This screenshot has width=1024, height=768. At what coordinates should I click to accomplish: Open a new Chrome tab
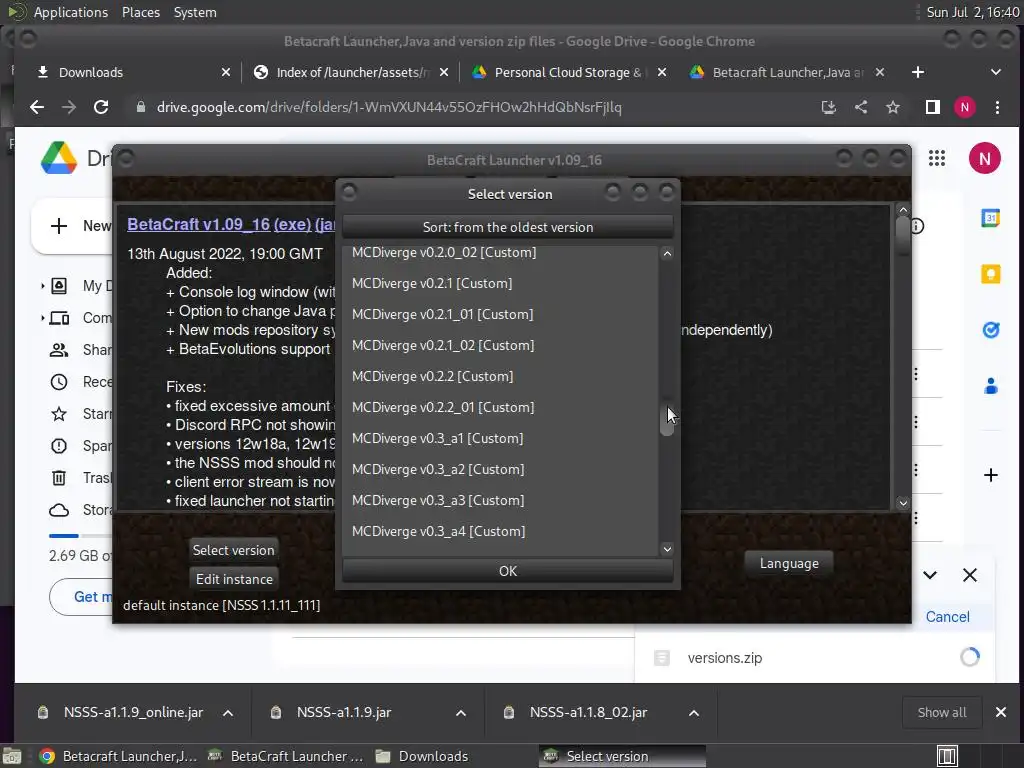coord(918,72)
